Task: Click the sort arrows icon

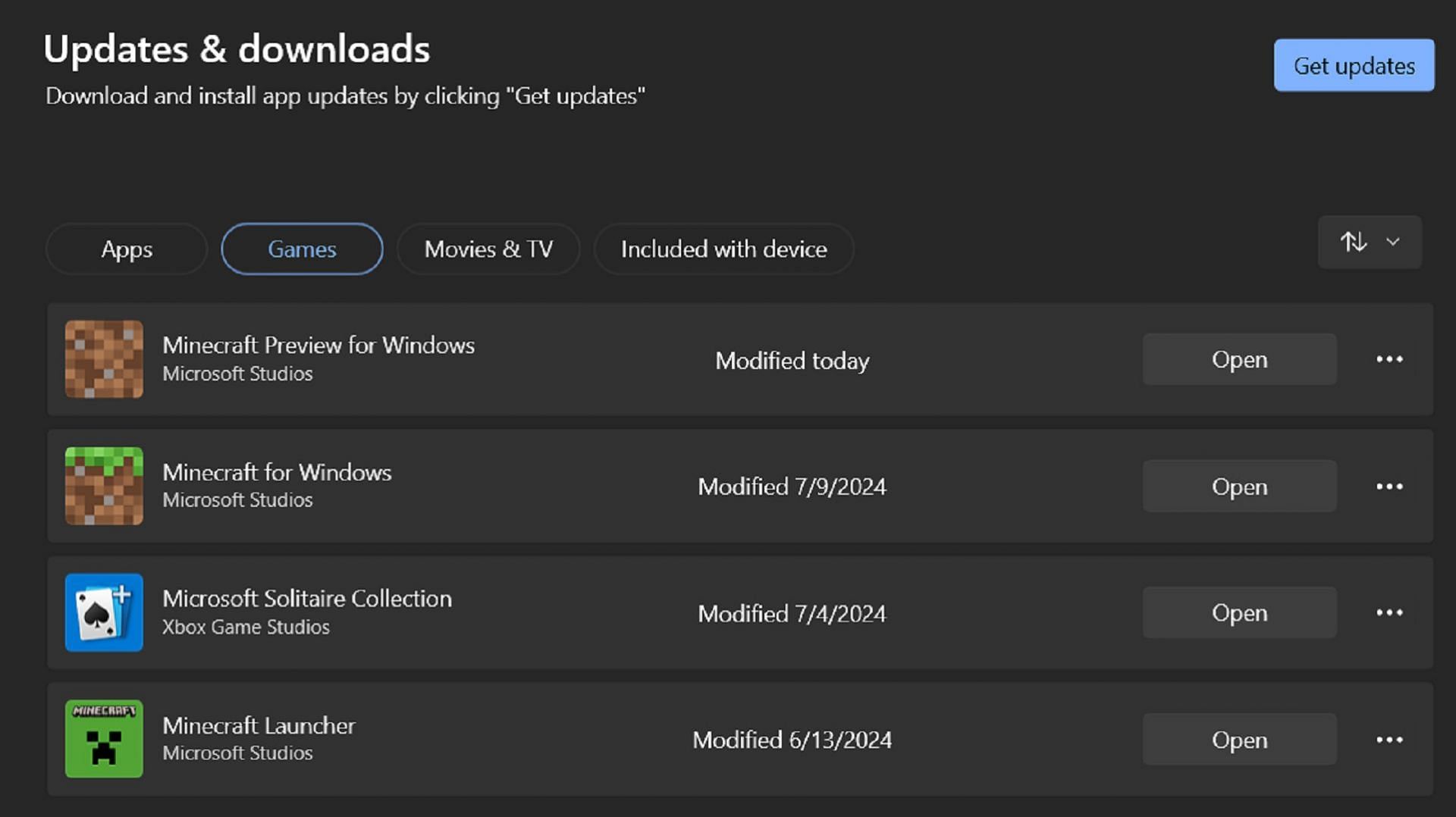Action: click(x=1354, y=242)
